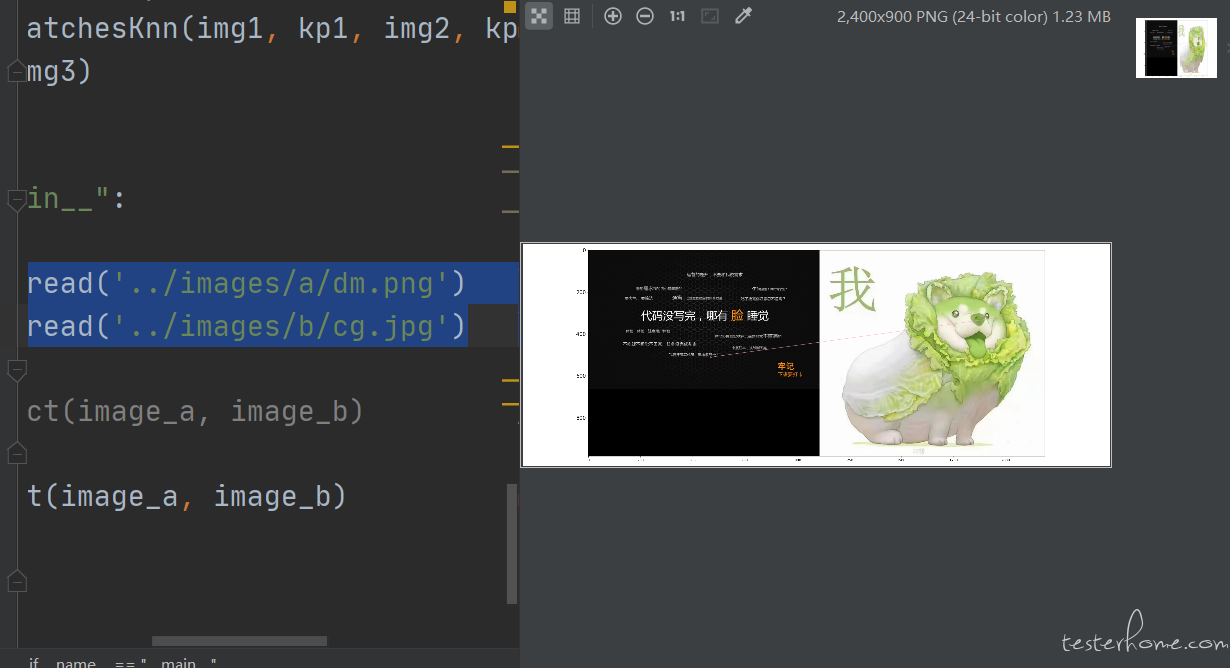Screen dimensions: 1230x668
Task: Zoom out of the image
Action: (x=645, y=16)
